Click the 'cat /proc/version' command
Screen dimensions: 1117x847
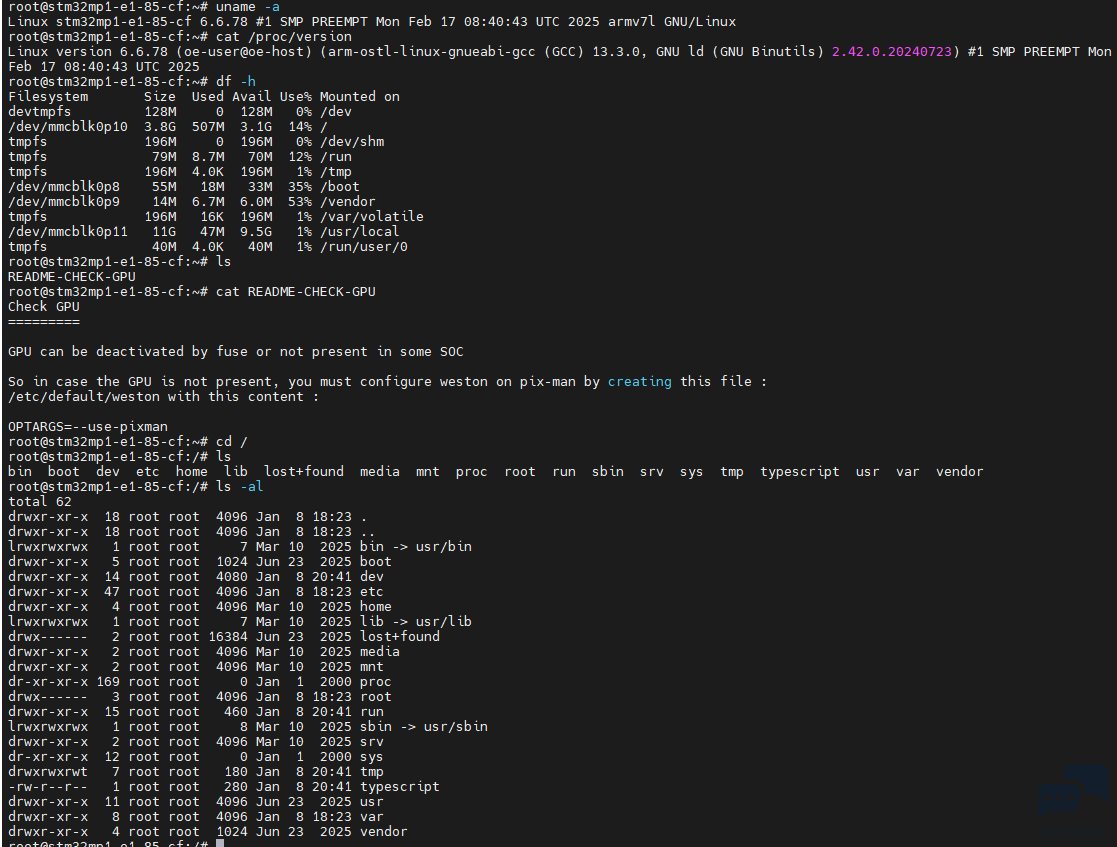click(x=284, y=37)
